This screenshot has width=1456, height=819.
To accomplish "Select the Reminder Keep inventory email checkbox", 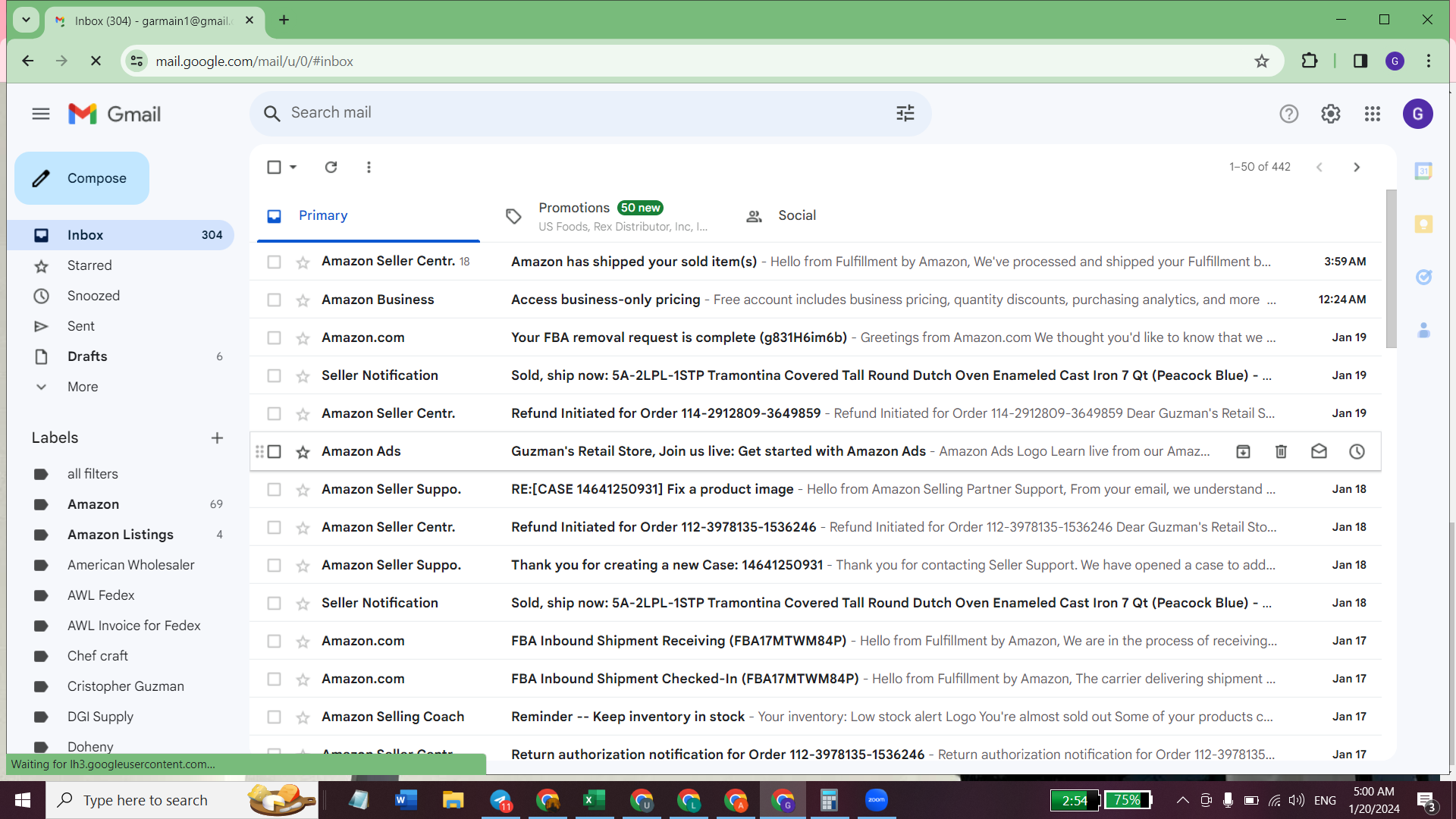I will coord(274,717).
